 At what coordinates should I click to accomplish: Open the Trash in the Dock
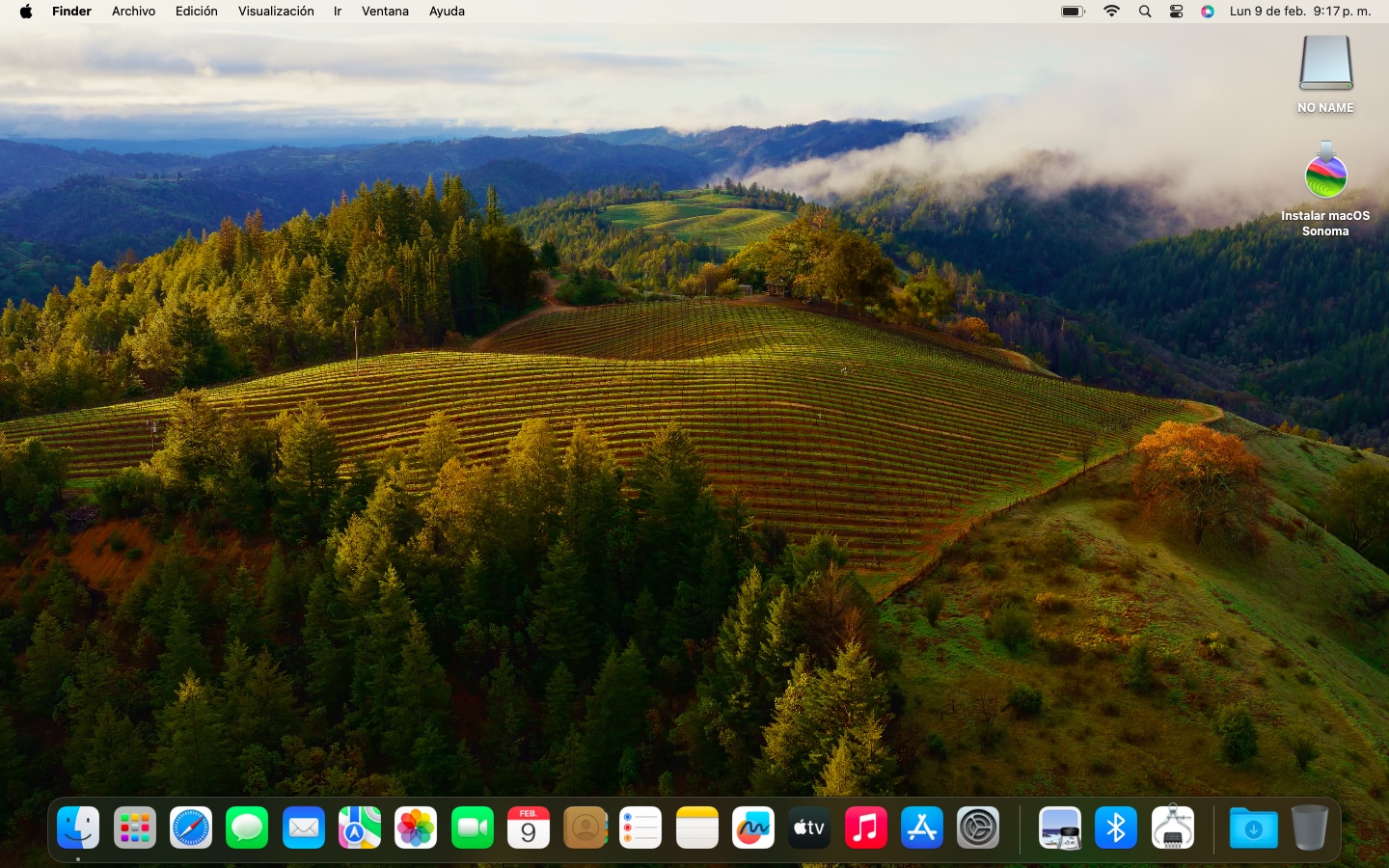tap(1309, 828)
